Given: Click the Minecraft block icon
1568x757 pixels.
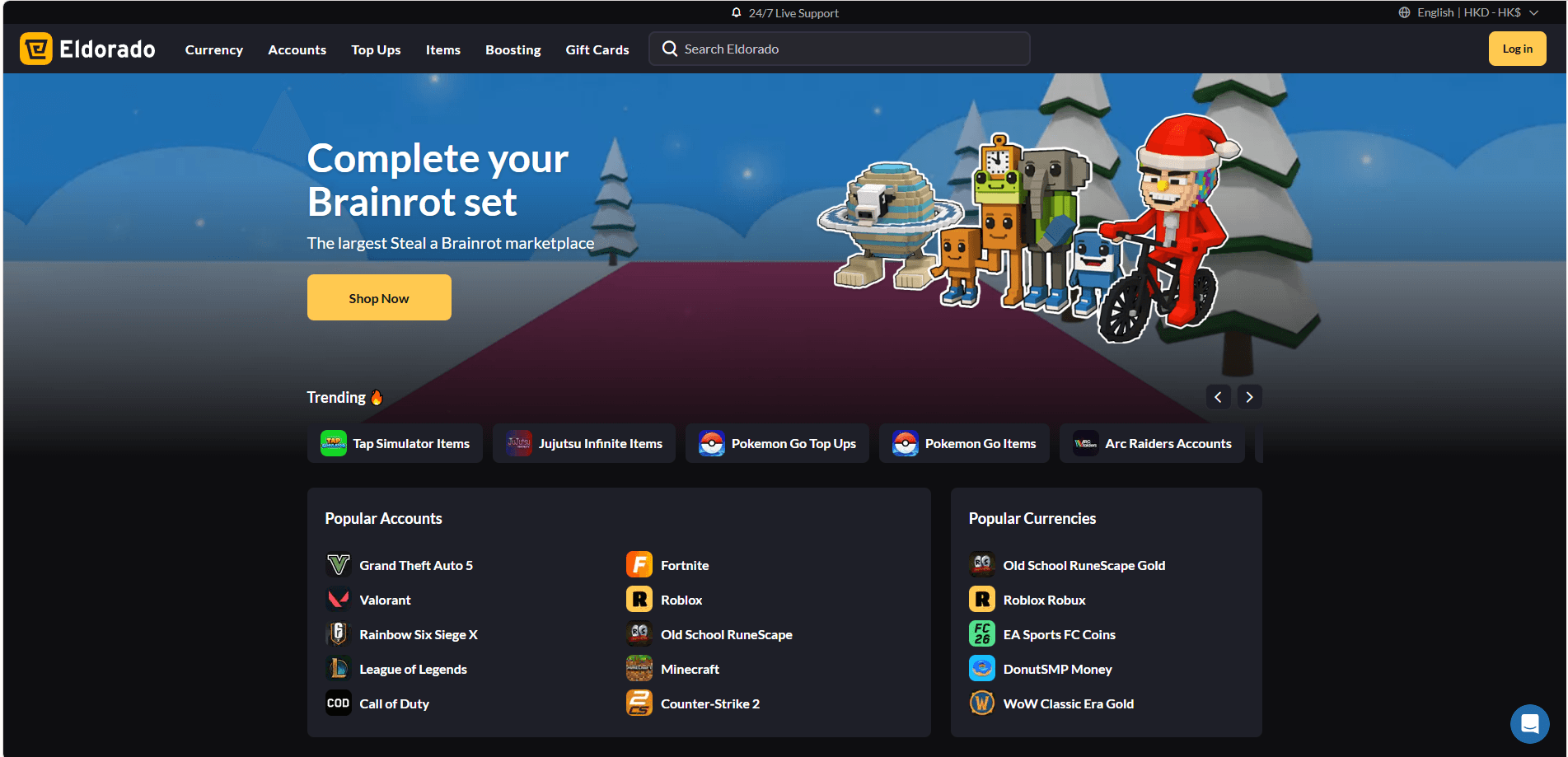Looking at the screenshot, I should (x=639, y=669).
